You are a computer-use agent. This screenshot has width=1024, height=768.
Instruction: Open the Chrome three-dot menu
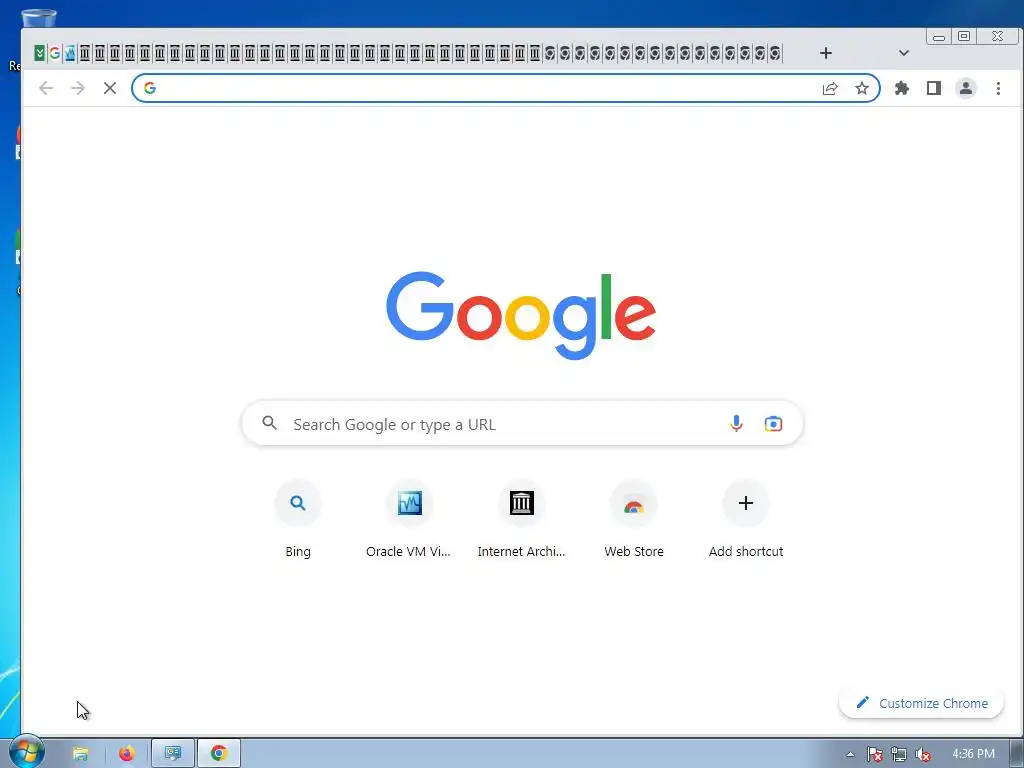pyautogui.click(x=998, y=88)
